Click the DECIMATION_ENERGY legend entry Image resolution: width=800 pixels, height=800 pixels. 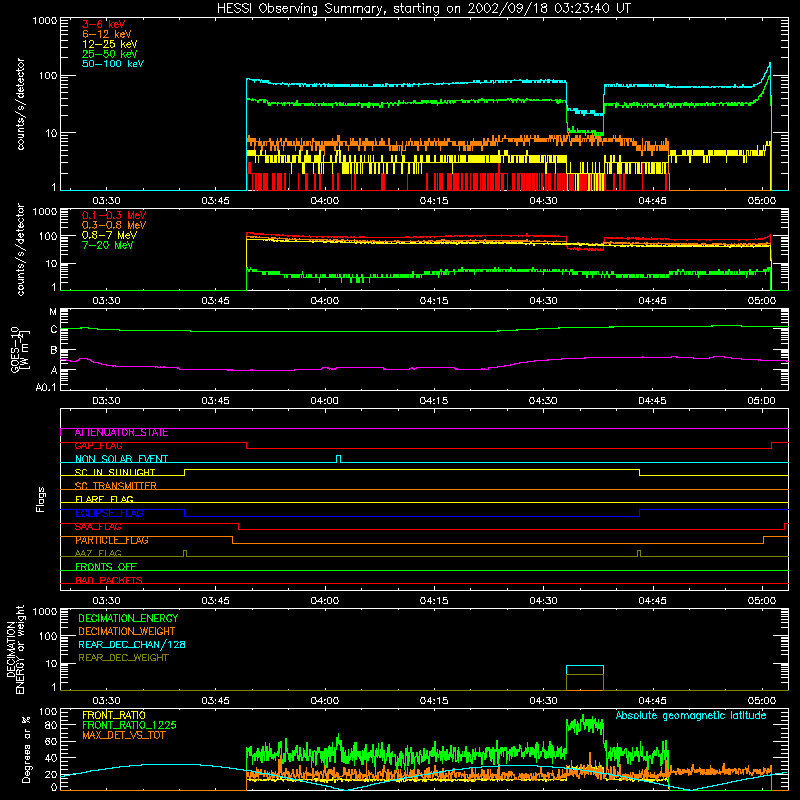[x=128, y=618]
